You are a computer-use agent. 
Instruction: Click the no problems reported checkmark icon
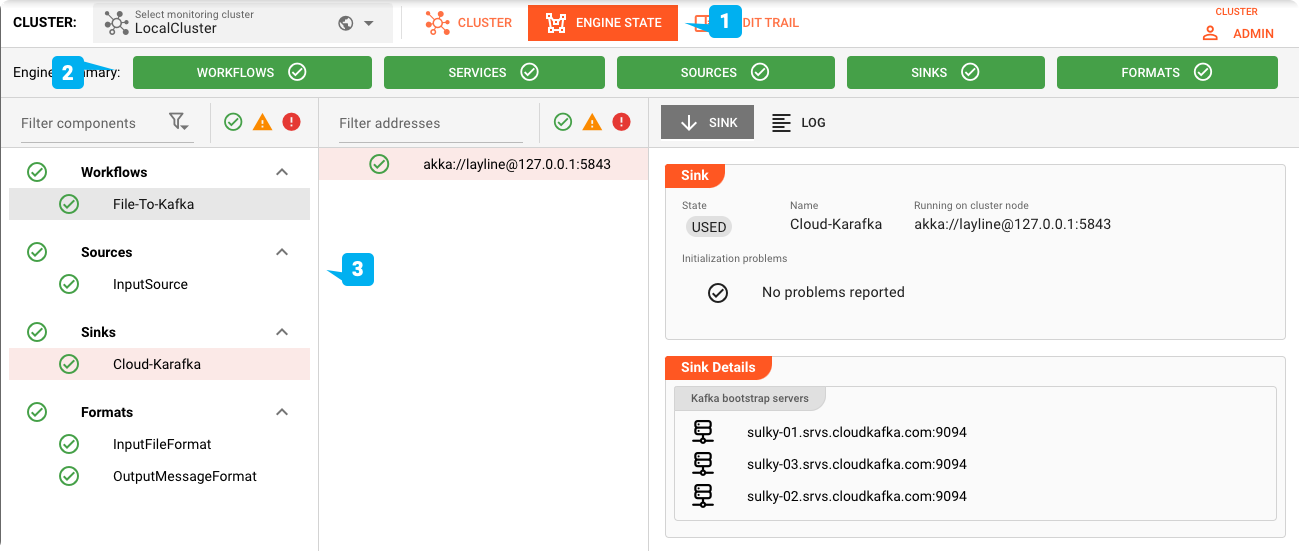(x=718, y=293)
